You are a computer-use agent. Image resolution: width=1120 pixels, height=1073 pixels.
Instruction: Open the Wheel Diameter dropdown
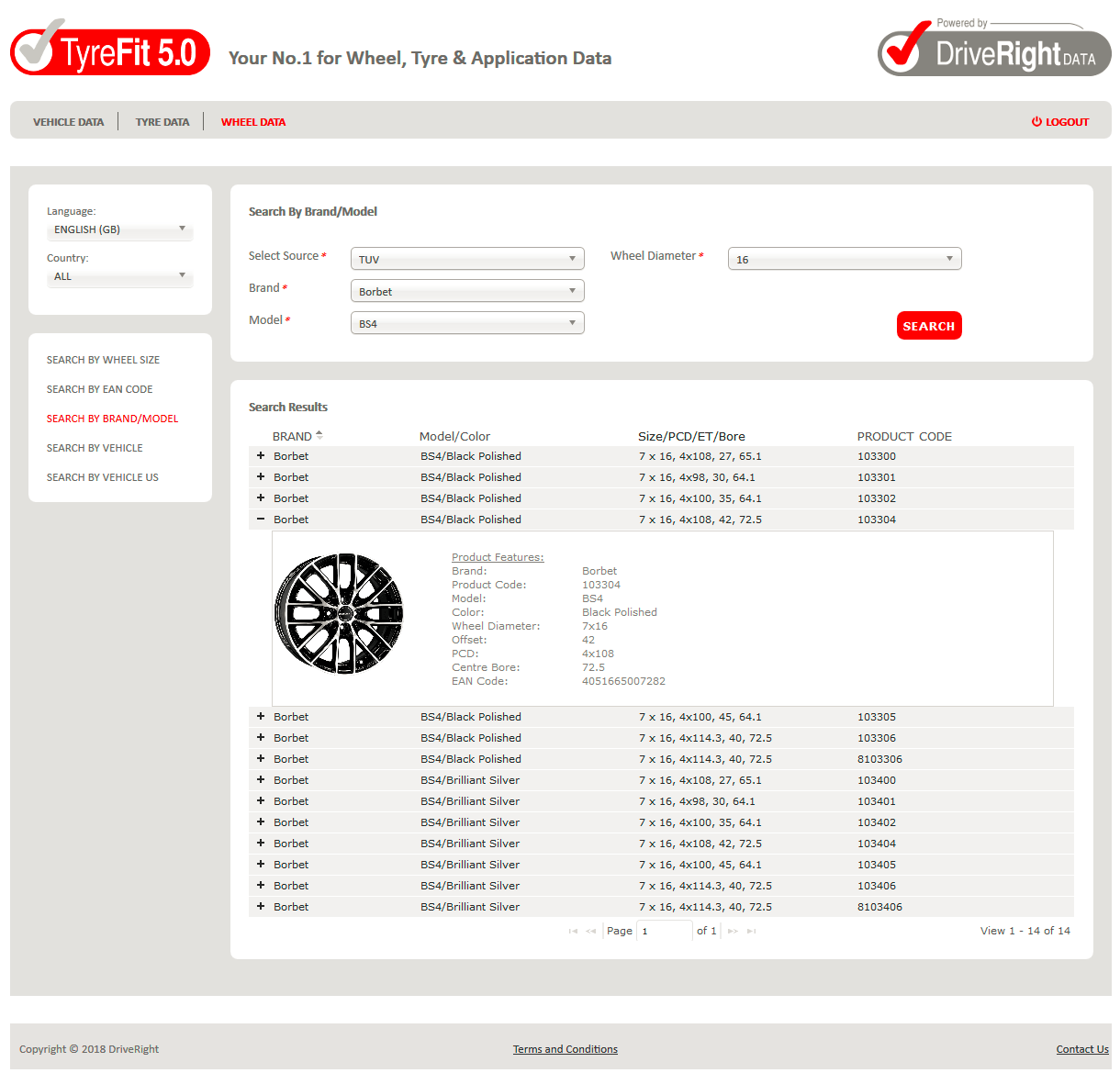[844, 259]
